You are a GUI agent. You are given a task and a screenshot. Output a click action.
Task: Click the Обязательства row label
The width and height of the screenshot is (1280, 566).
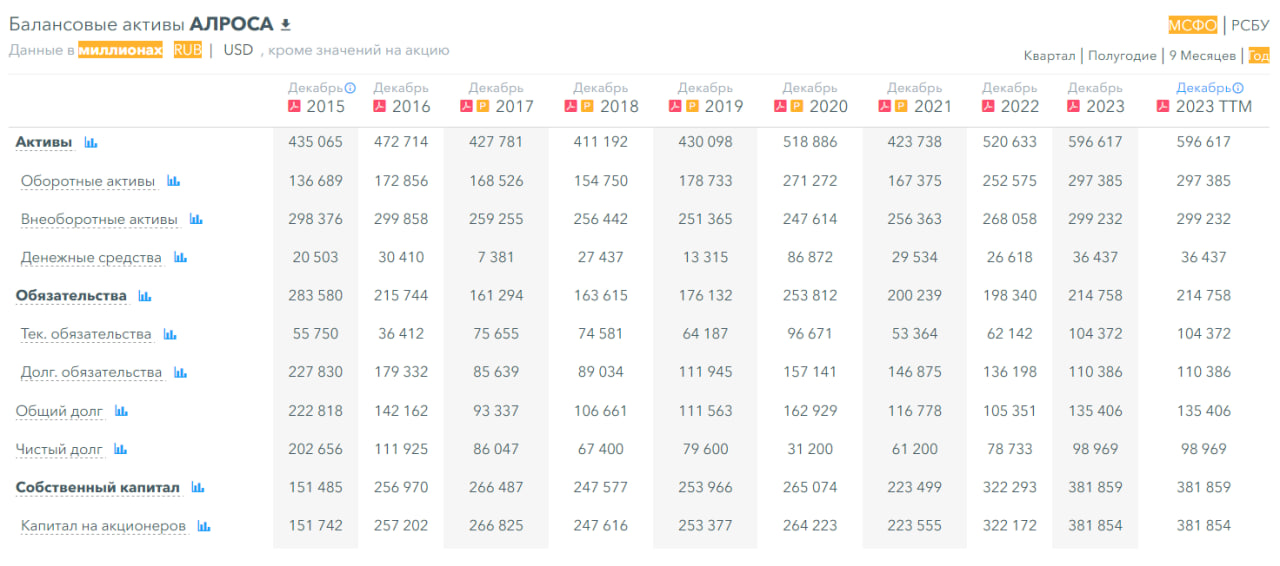coord(71,296)
